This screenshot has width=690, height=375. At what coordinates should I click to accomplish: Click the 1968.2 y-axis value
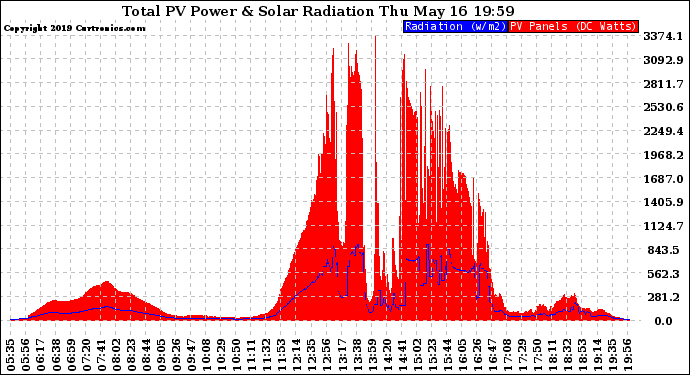click(x=664, y=155)
